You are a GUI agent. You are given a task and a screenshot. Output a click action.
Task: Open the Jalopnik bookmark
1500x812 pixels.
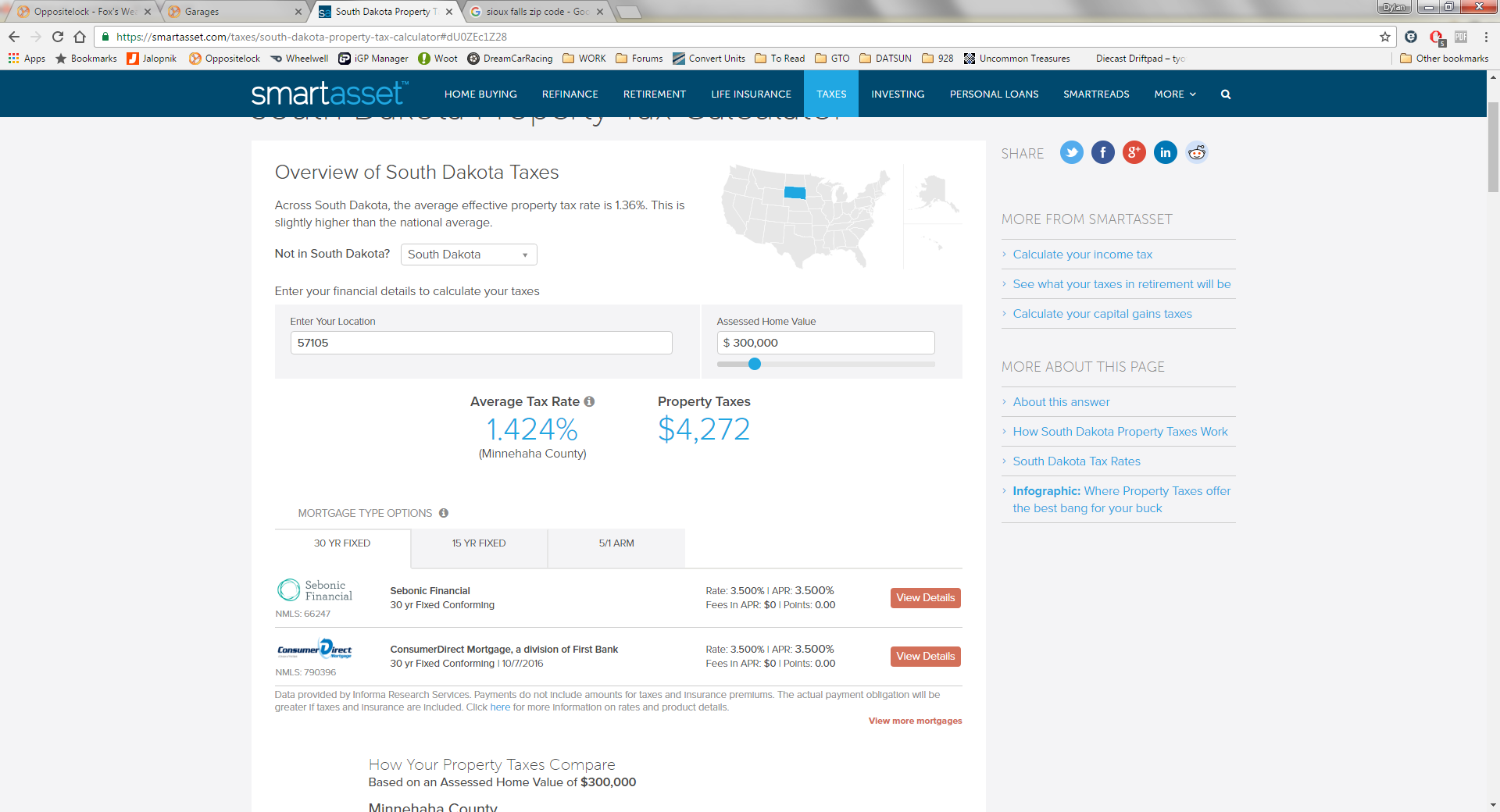[x=152, y=59]
